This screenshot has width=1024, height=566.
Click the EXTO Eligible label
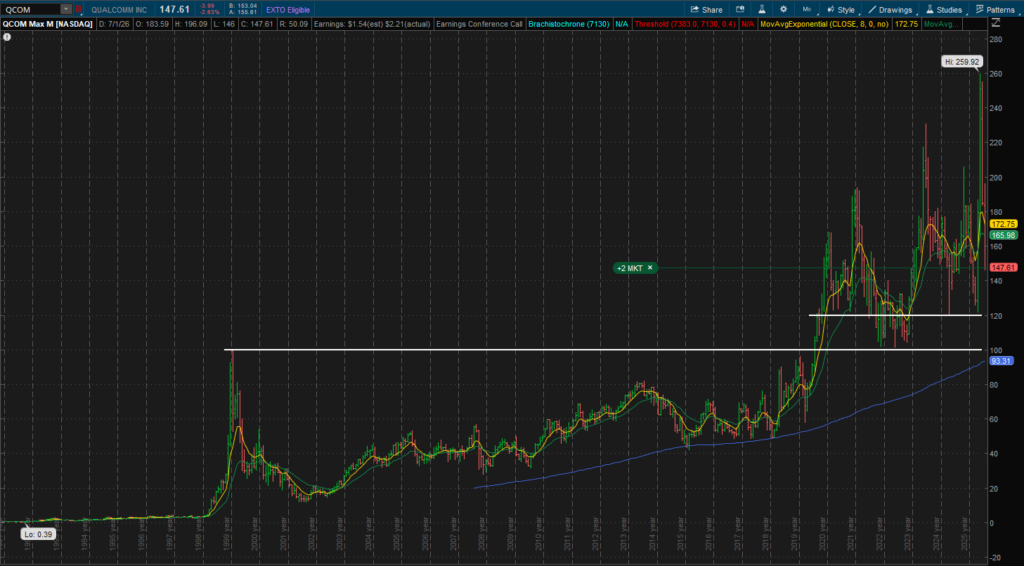coord(288,10)
